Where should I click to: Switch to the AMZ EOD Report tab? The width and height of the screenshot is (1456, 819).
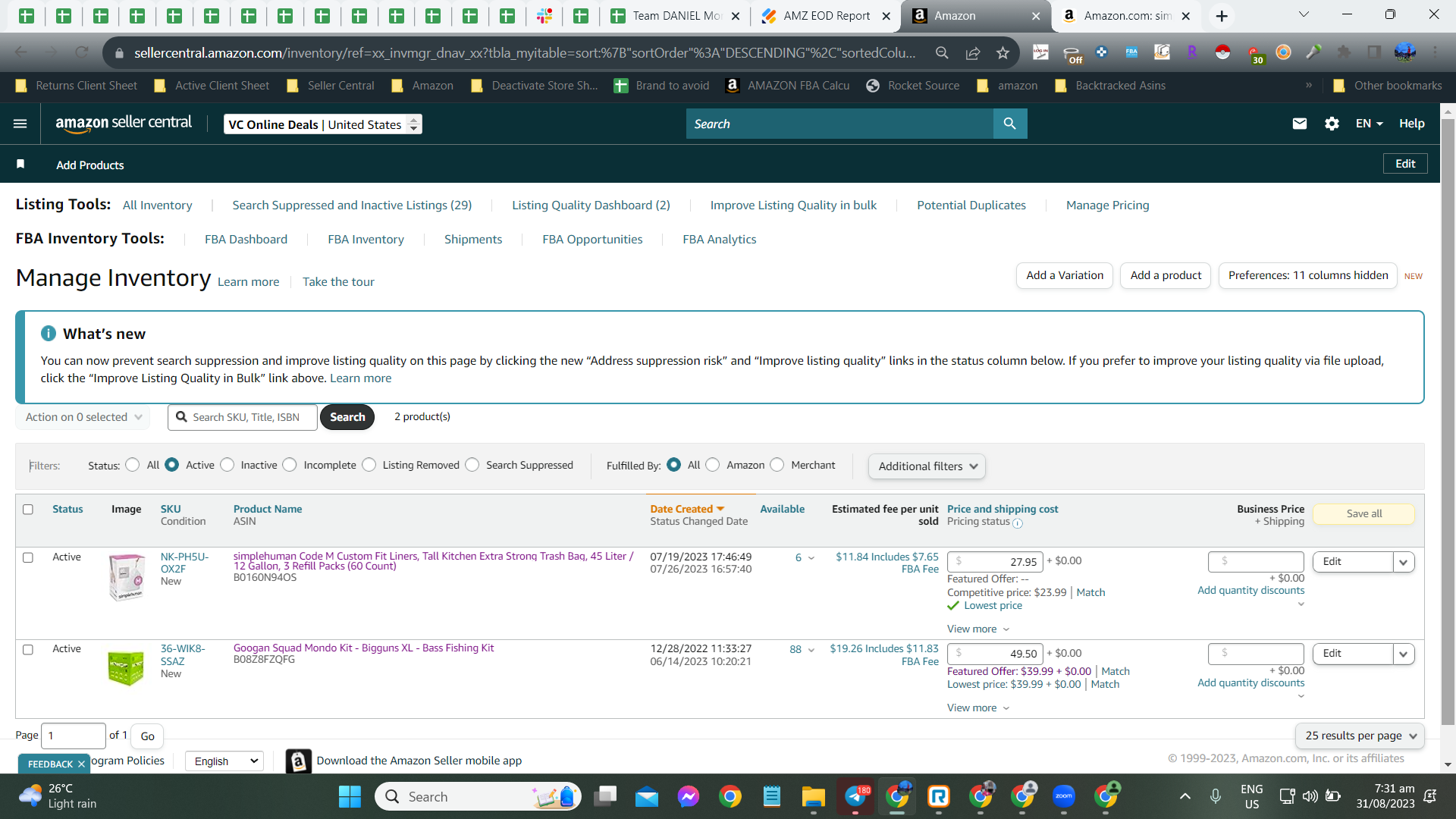tap(827, 16)
